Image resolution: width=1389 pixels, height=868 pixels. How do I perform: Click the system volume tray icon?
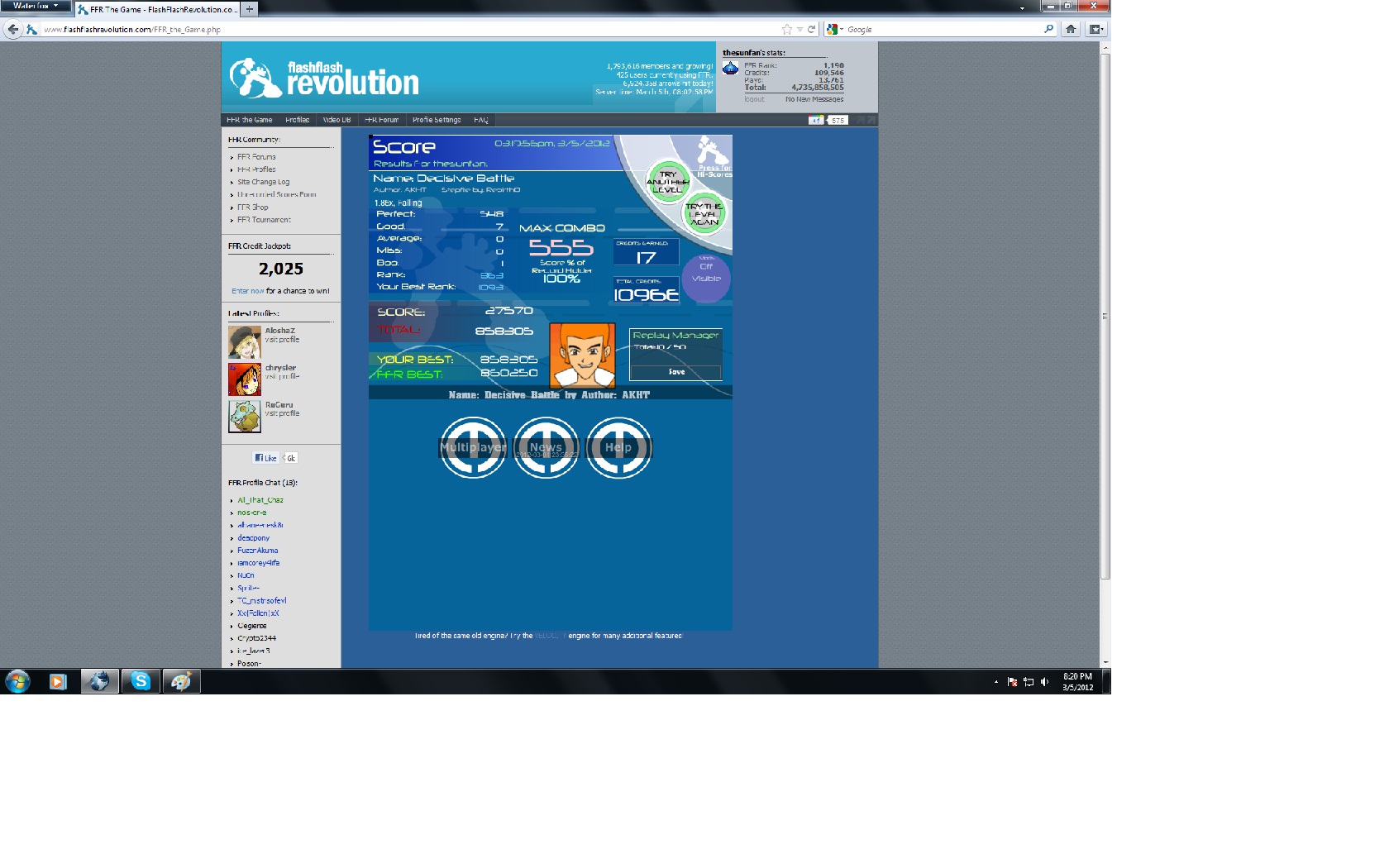[1044, 682]
